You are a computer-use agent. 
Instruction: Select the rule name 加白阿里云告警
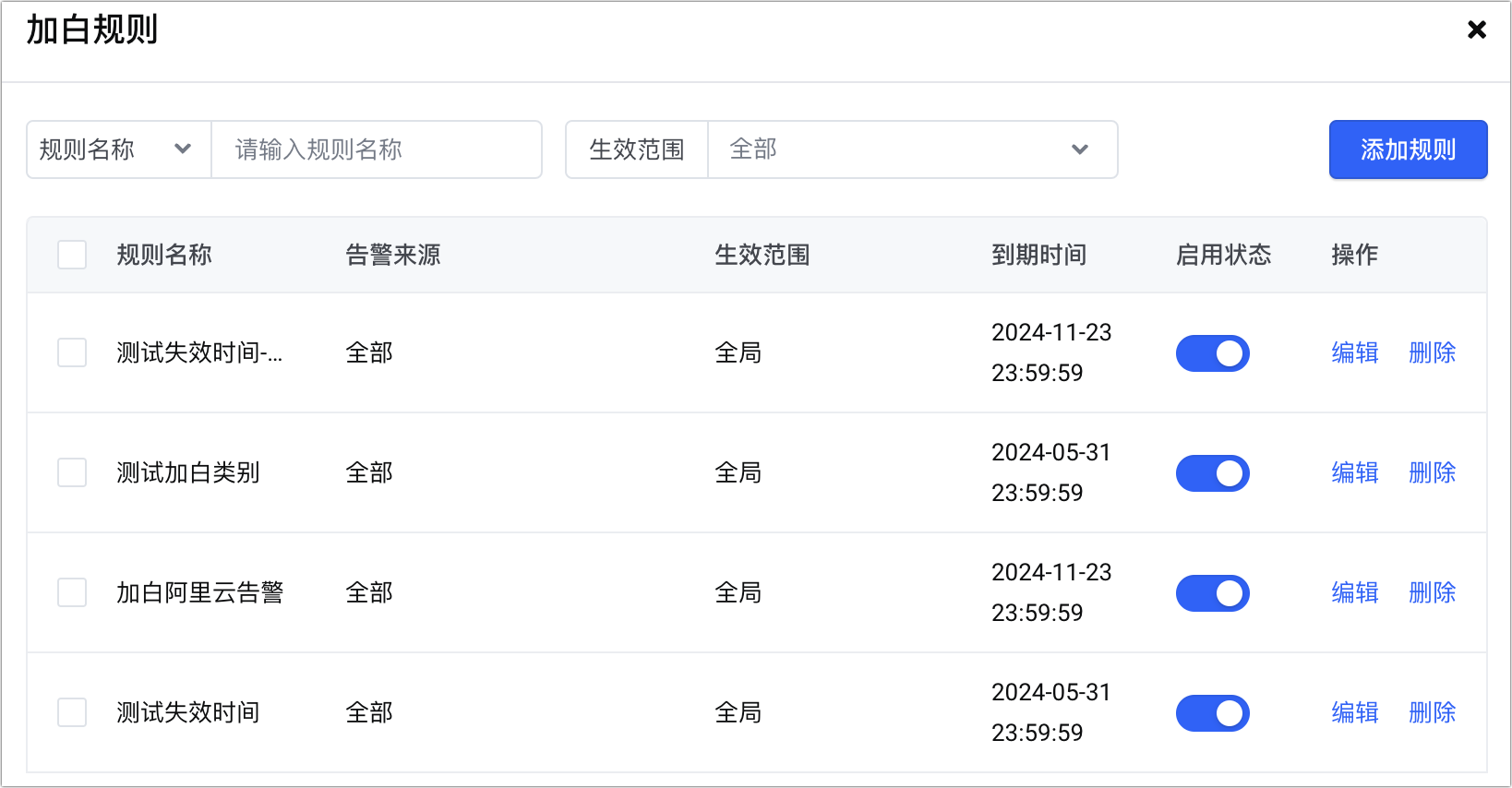[x=199, y=592]
